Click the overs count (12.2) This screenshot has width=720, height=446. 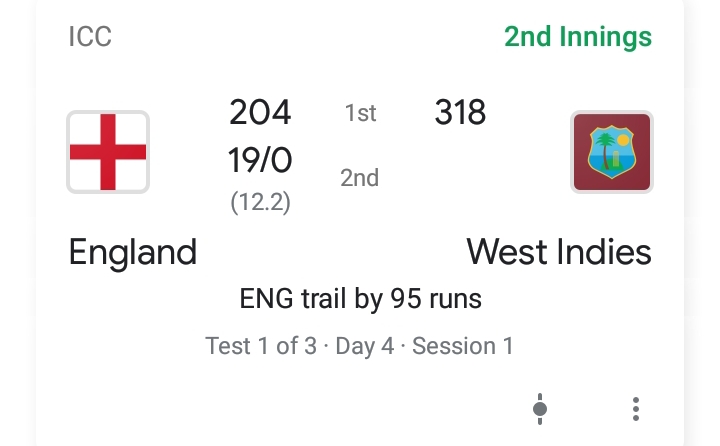pyautogui.click(x=260, y=202)
